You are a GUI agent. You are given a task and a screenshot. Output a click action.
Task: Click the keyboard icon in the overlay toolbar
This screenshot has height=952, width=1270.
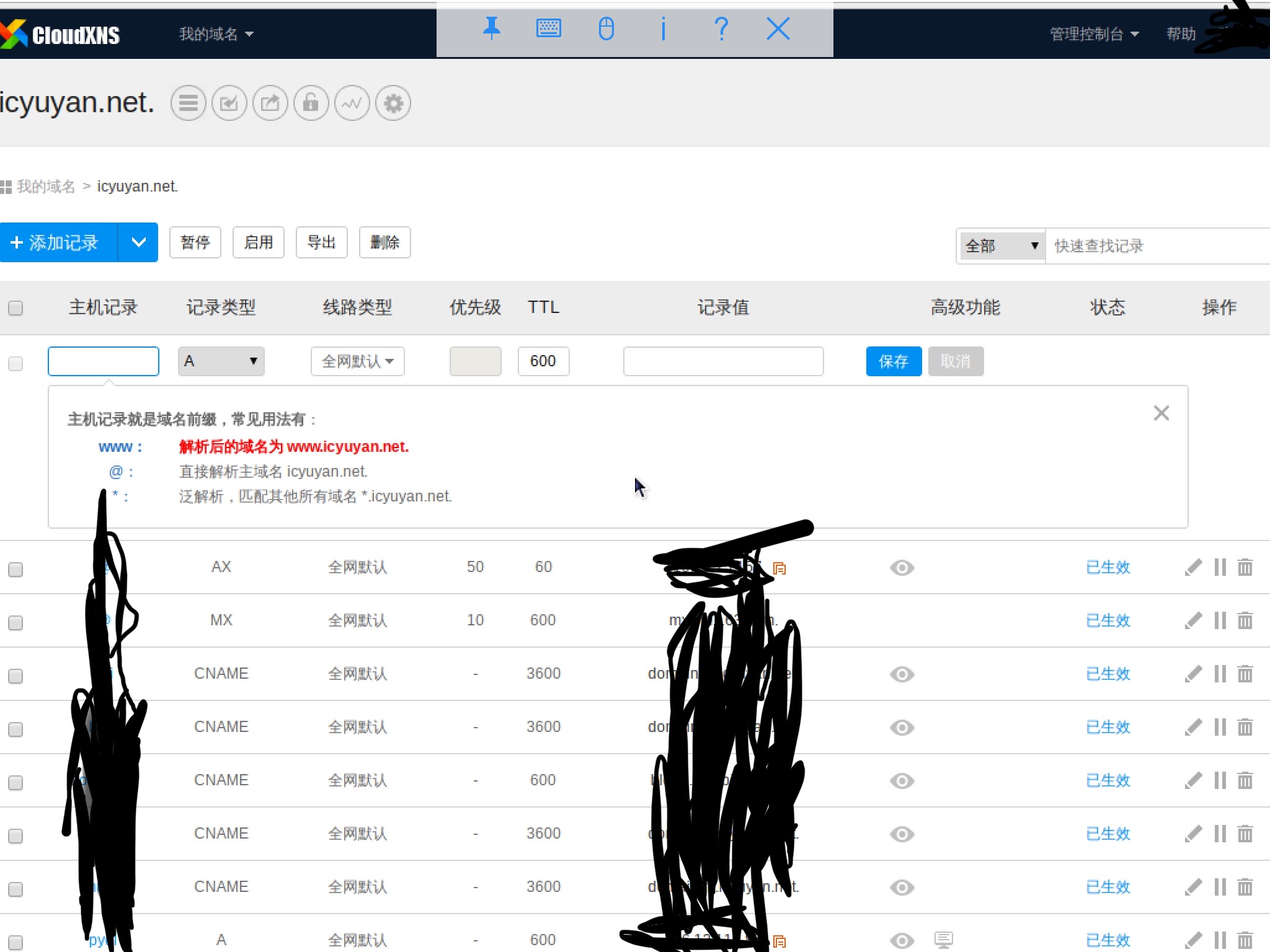point(548,29)
